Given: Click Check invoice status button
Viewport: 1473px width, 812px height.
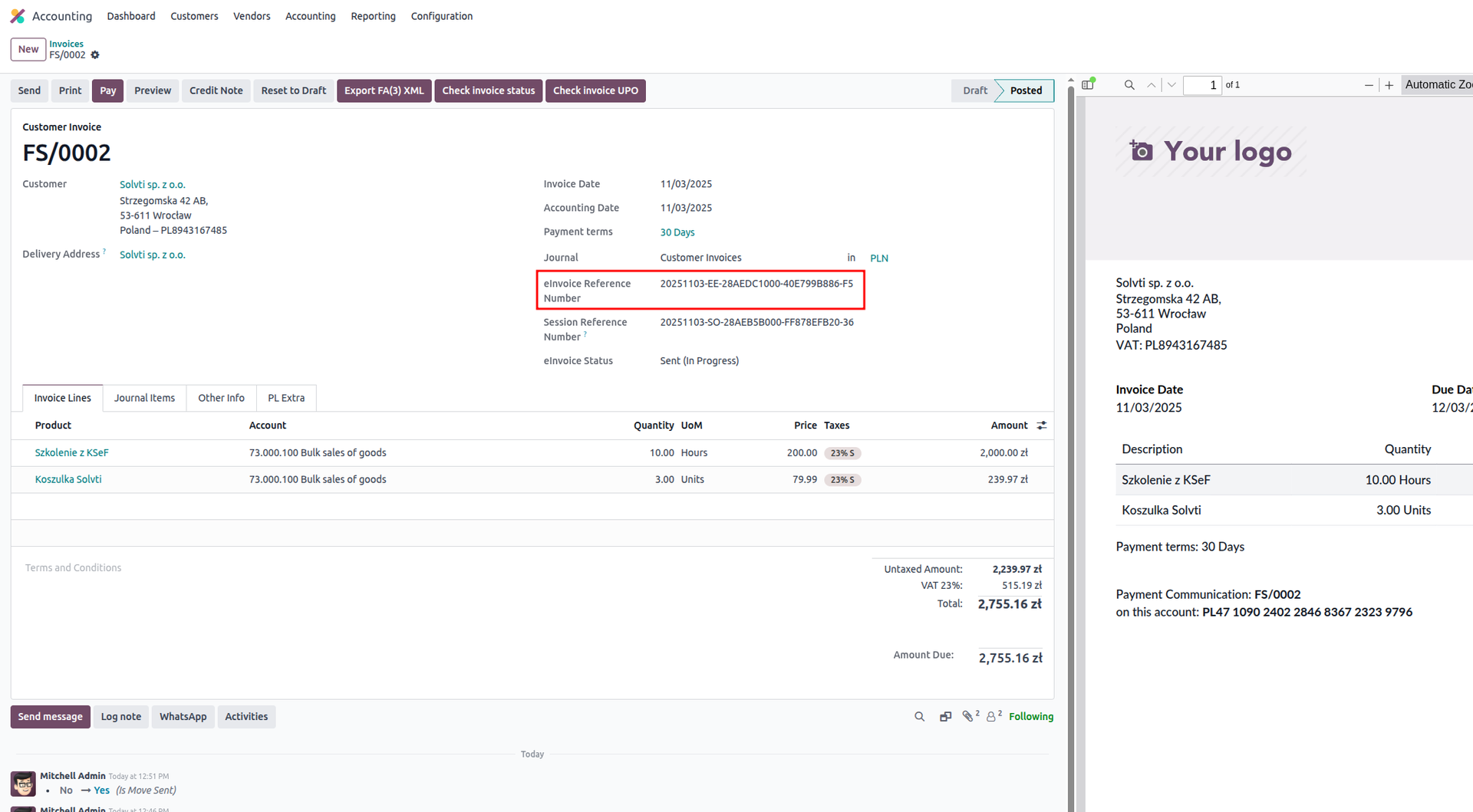Looking at the screenshot, I should (x=488, y=90).
